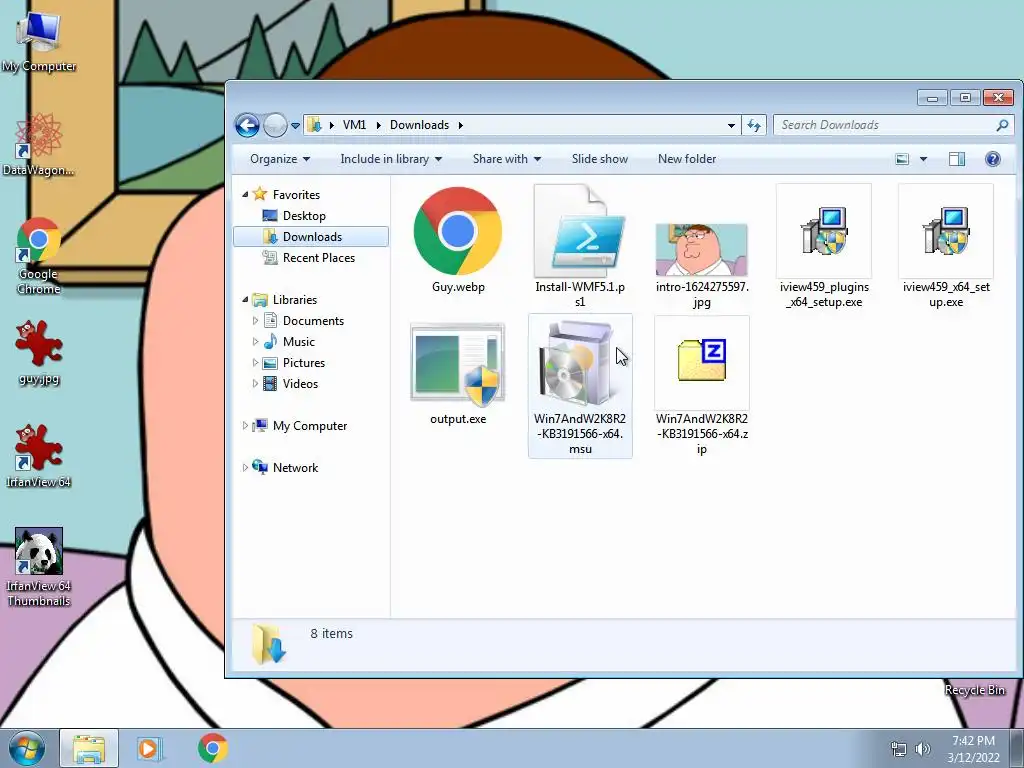Select guy.jpg desktop file
The width and height of the screenshot is (1024, 768).
point(39,353)
